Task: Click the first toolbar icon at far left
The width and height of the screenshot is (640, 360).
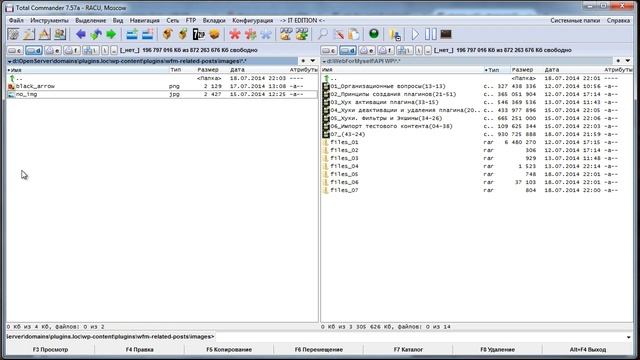Action: point(13,34)
